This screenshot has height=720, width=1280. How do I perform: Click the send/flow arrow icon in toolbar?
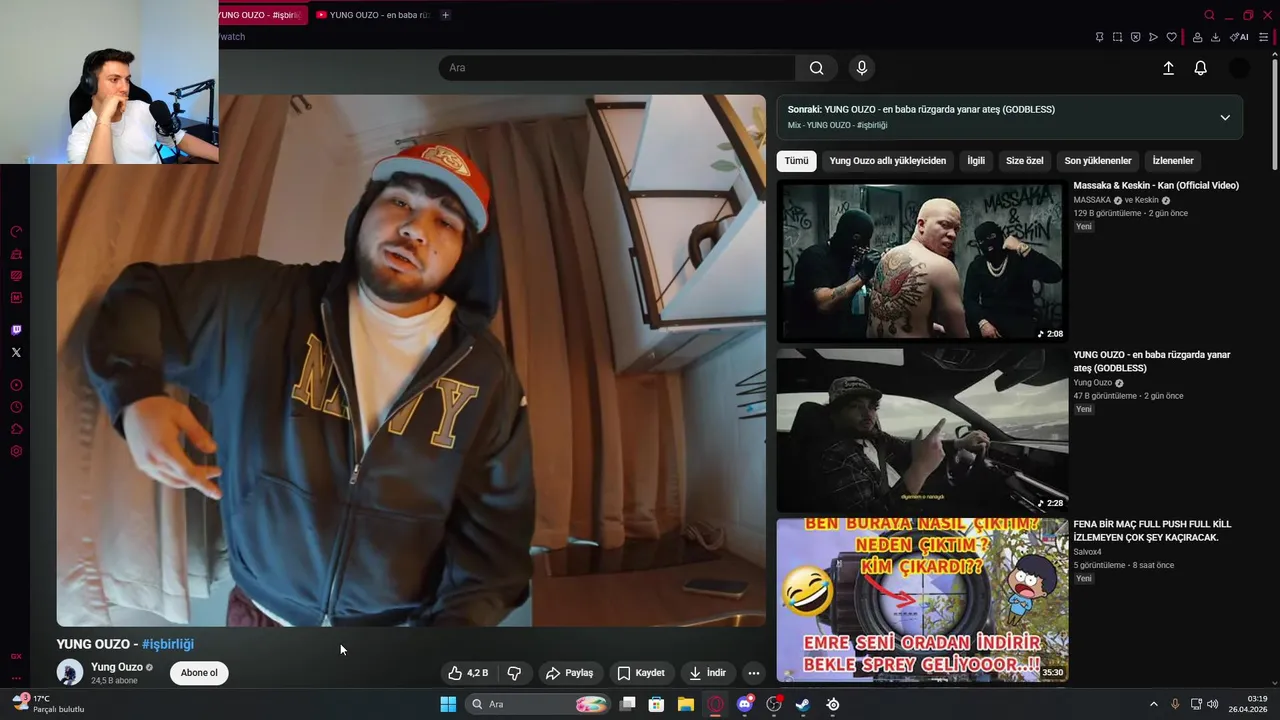(x=1153, y=37)
